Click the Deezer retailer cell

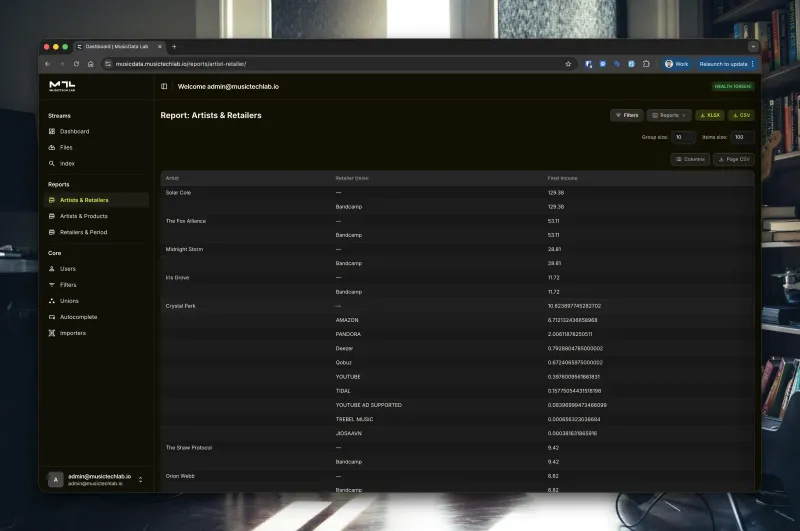(x=344, y=348)
